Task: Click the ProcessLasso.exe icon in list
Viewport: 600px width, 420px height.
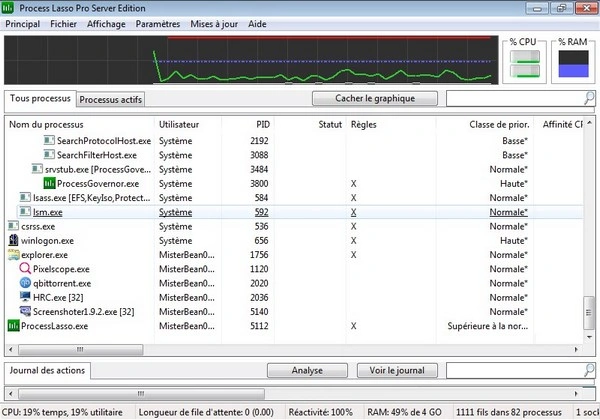Action: click(14, 326)
